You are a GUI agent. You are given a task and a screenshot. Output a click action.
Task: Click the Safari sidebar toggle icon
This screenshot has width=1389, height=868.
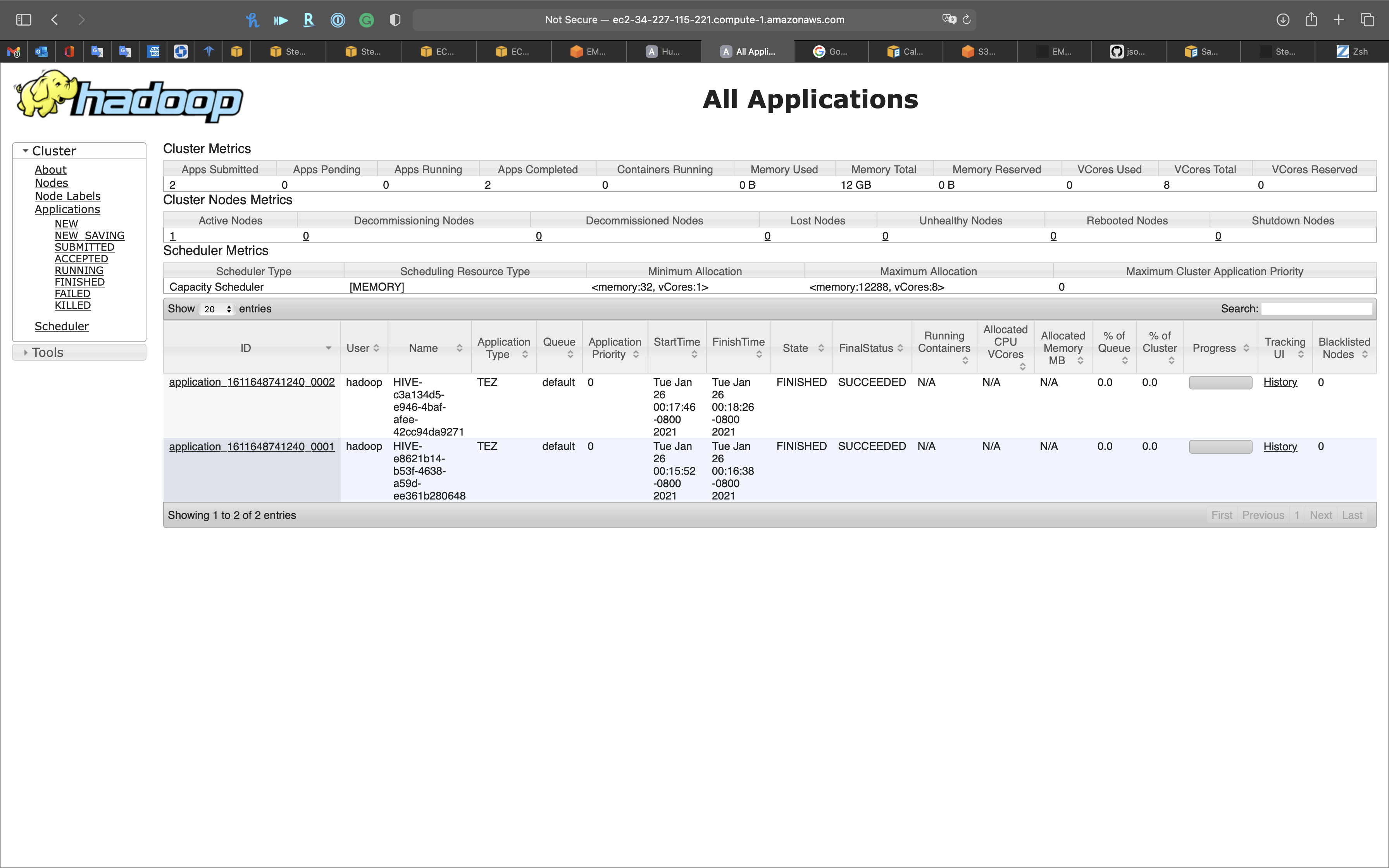pyautogui.click(x=24, y=19)
